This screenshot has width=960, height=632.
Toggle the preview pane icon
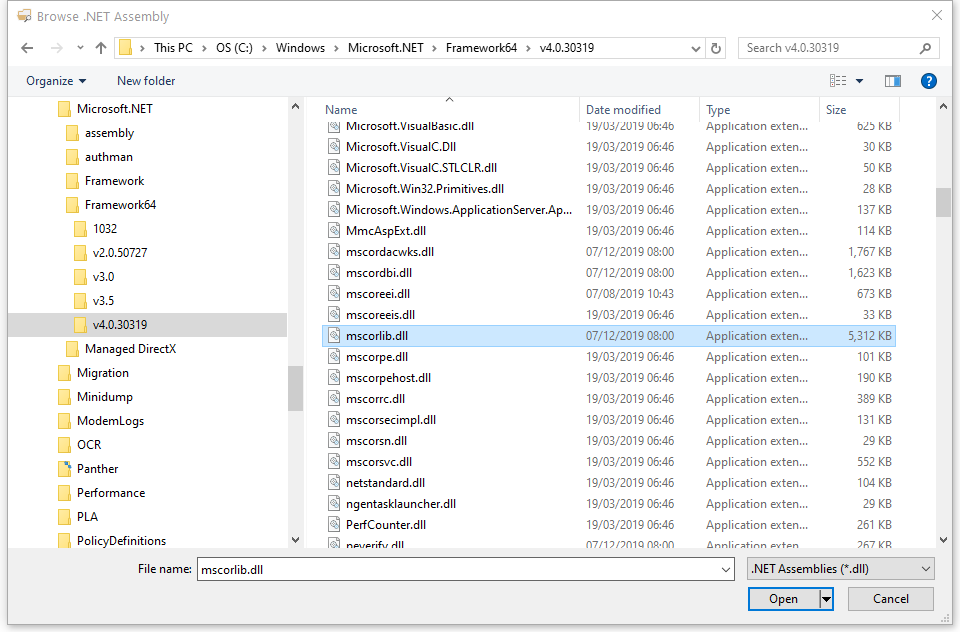click(x=893, y=81)
